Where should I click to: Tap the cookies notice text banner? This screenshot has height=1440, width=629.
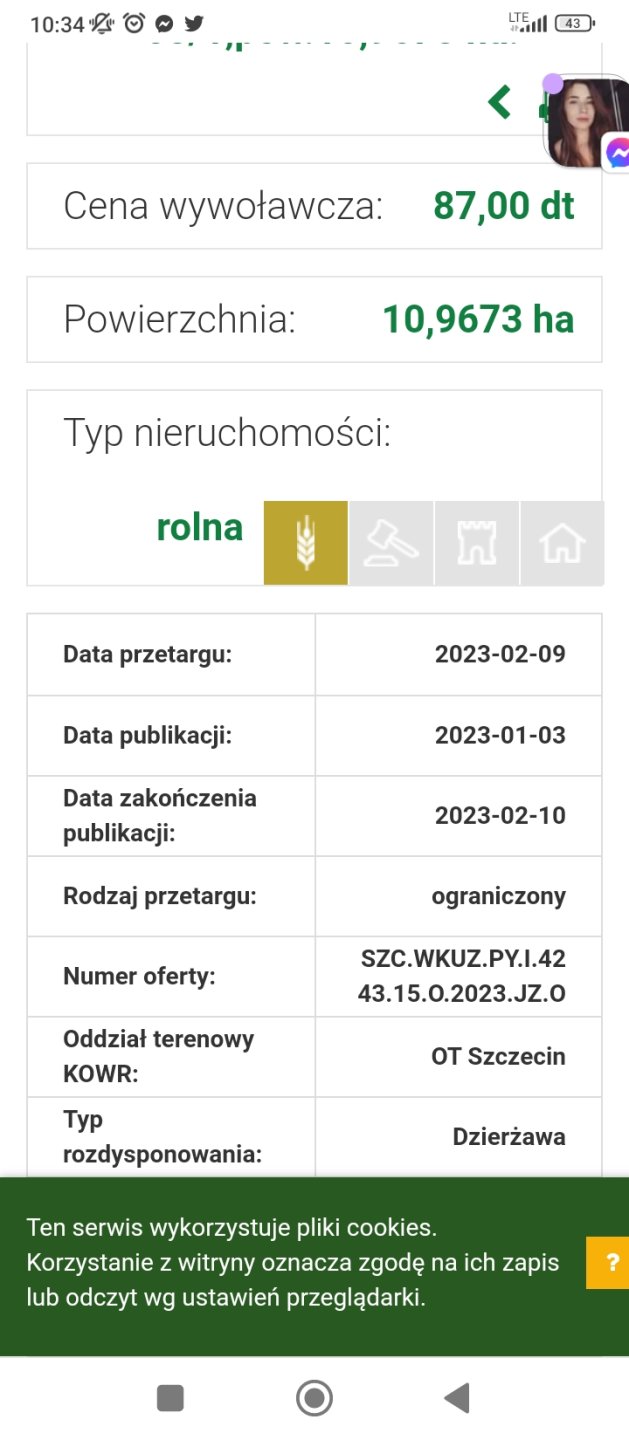tap(292, 1263)
